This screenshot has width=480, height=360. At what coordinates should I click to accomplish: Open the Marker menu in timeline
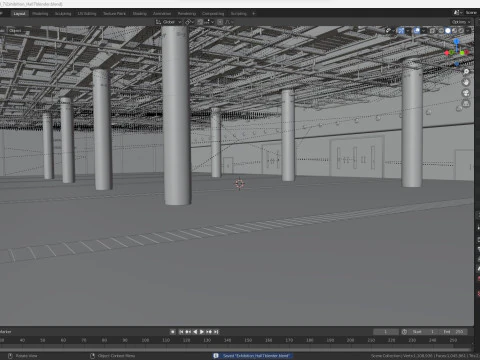[6, 332]
